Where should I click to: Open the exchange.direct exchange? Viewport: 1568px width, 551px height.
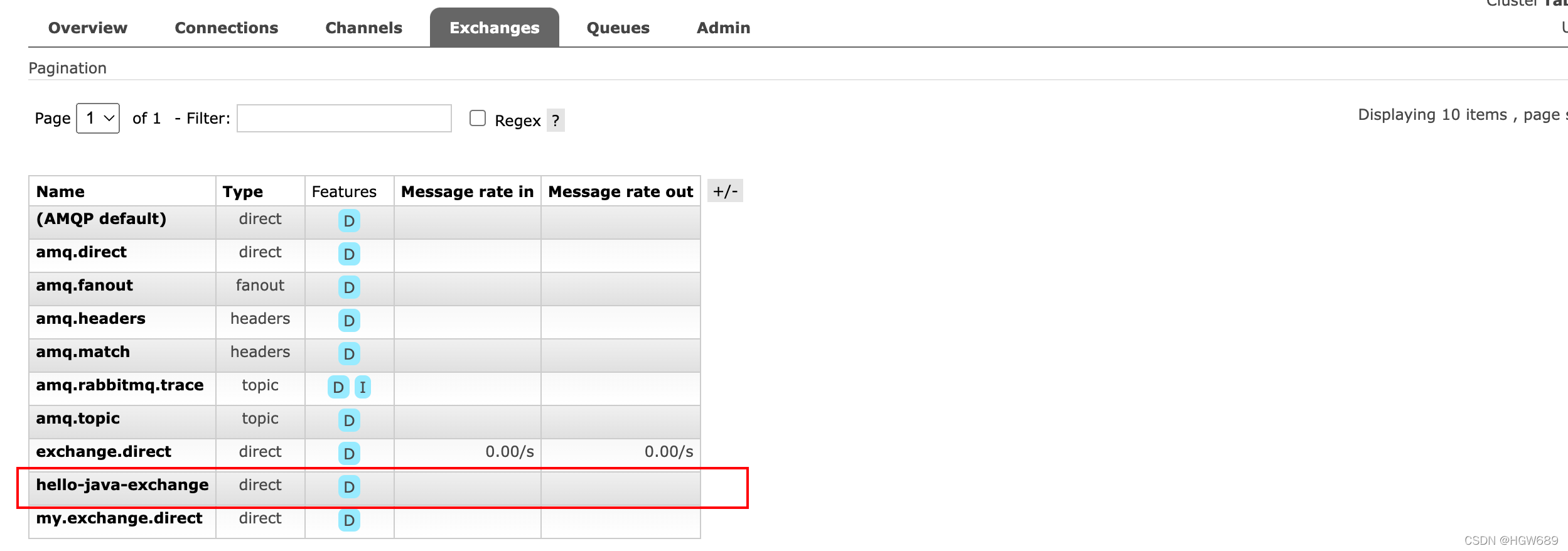tap(104, 451)
